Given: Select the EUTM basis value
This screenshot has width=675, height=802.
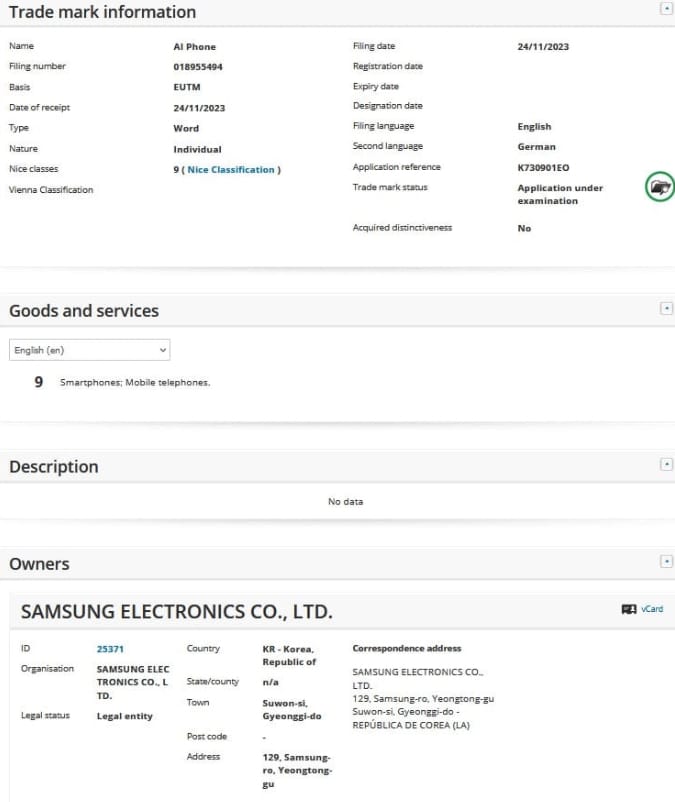Looking at the screenshot, I should point(187,87).
